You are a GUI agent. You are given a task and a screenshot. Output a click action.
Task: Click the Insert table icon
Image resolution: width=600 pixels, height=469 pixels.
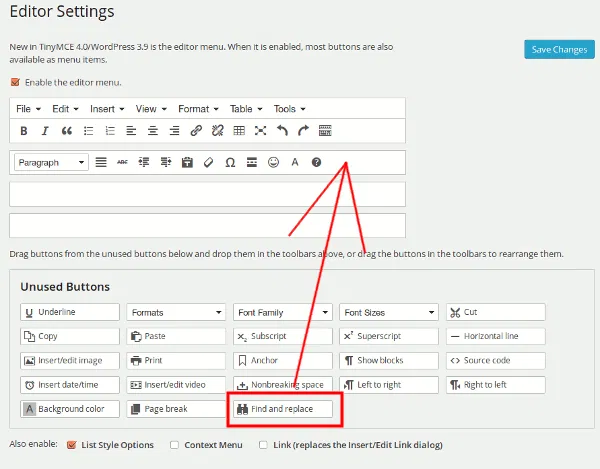tap(239, 131)
